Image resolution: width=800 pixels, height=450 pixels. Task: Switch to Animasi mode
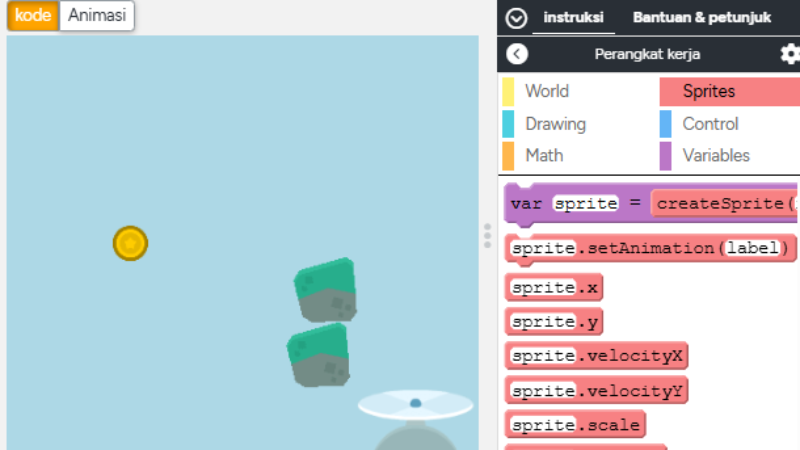[x=96, y=15]
